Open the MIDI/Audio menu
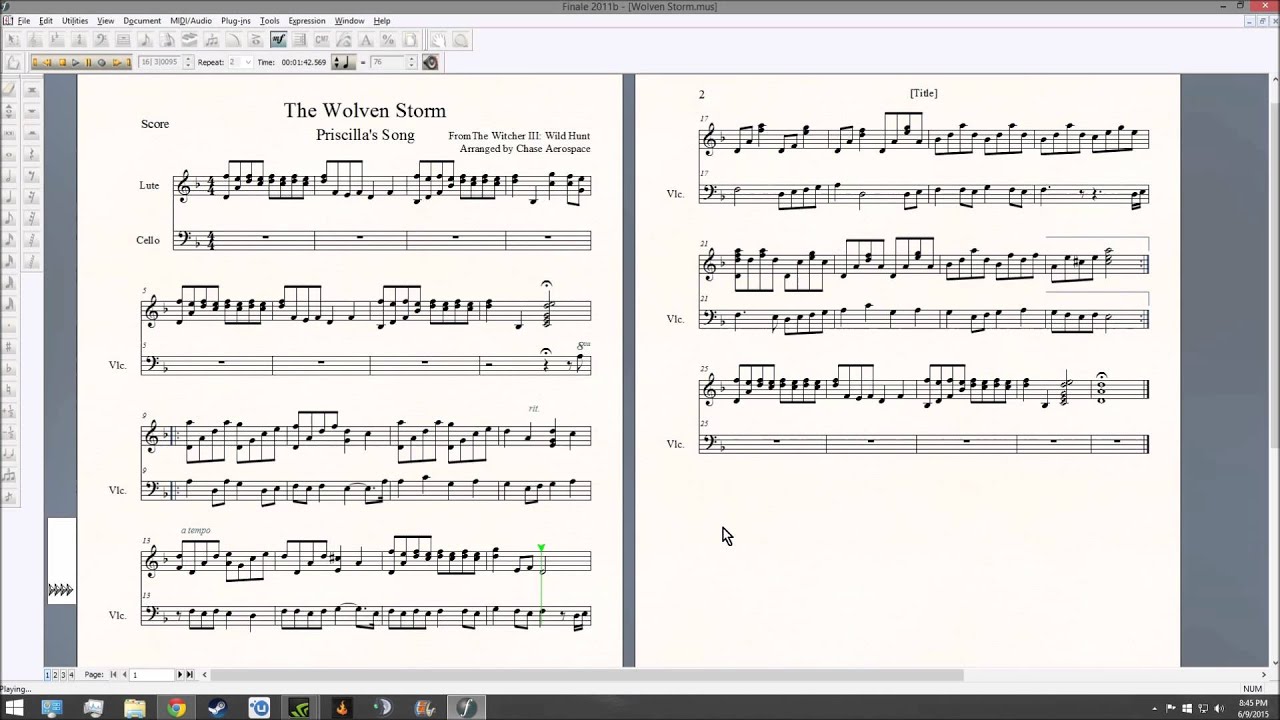 [x=191, y=20]
